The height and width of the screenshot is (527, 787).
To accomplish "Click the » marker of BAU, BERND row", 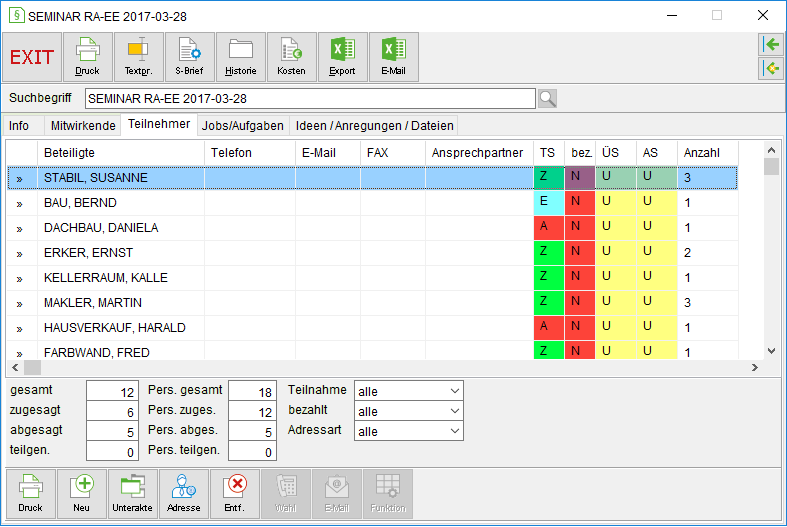I will [x=20, y=204].
